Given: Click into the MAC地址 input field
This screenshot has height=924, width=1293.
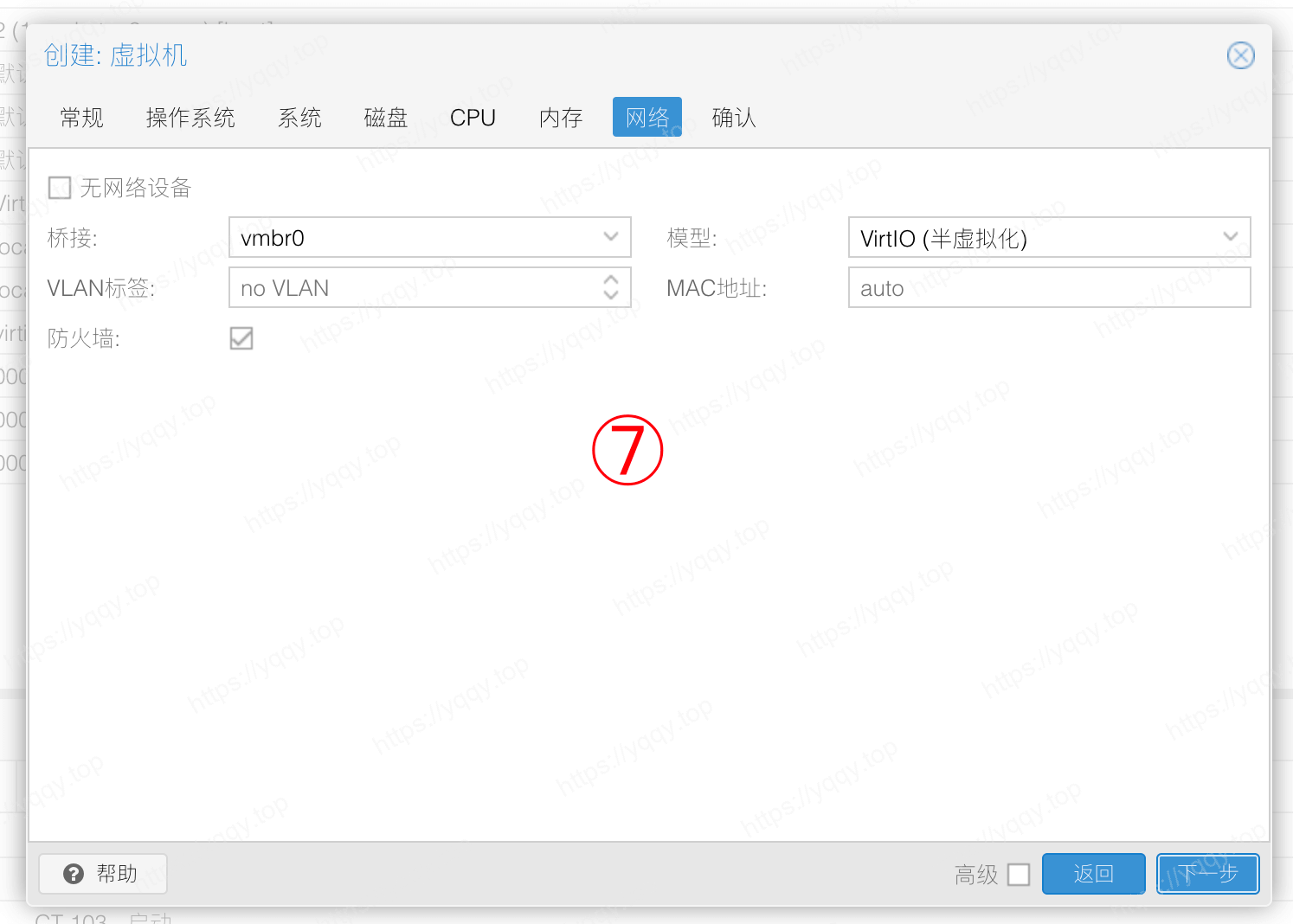Looking at the screenshot, I should (x=1049, y=288).
